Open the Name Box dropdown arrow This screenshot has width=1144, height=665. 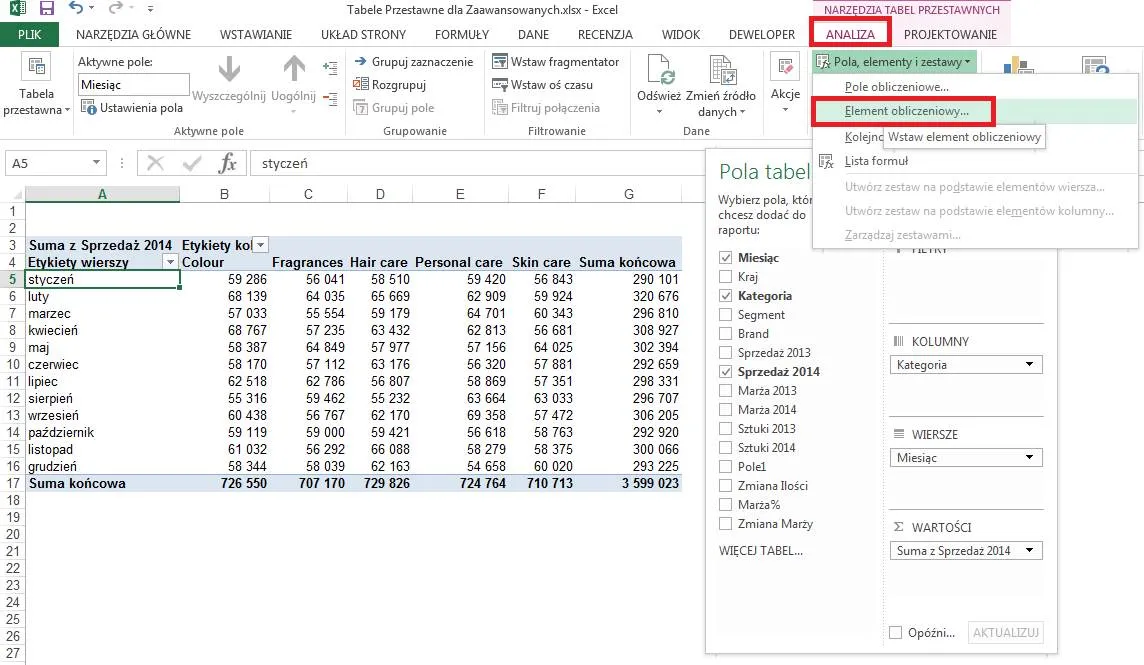96,163
